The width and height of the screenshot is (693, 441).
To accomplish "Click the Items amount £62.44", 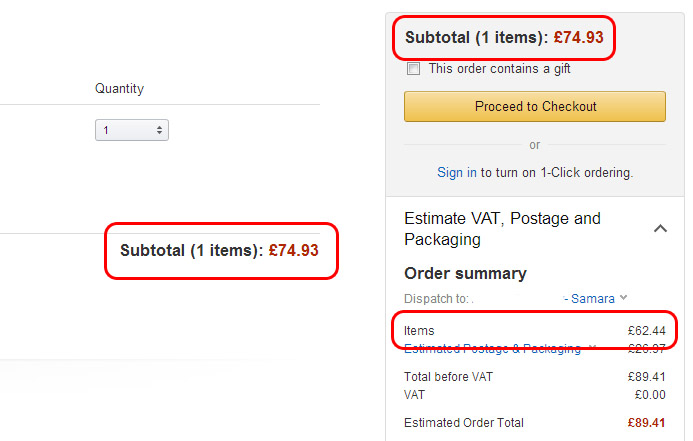I will tap(646, 331).
